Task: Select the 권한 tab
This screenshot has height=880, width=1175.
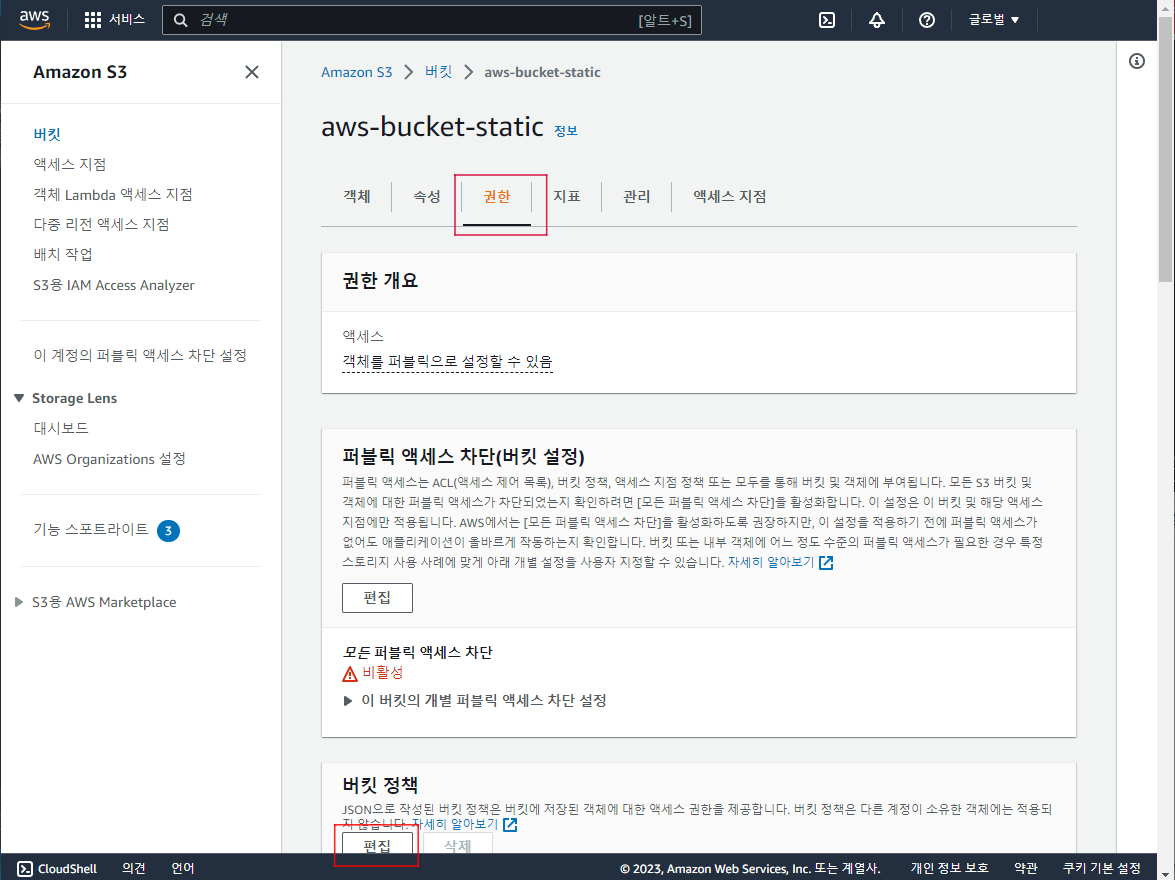Action: click(497, 196)
